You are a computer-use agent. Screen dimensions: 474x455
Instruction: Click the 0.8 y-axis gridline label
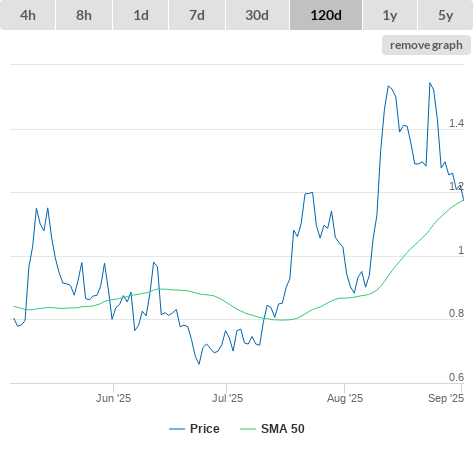[456, 313]
